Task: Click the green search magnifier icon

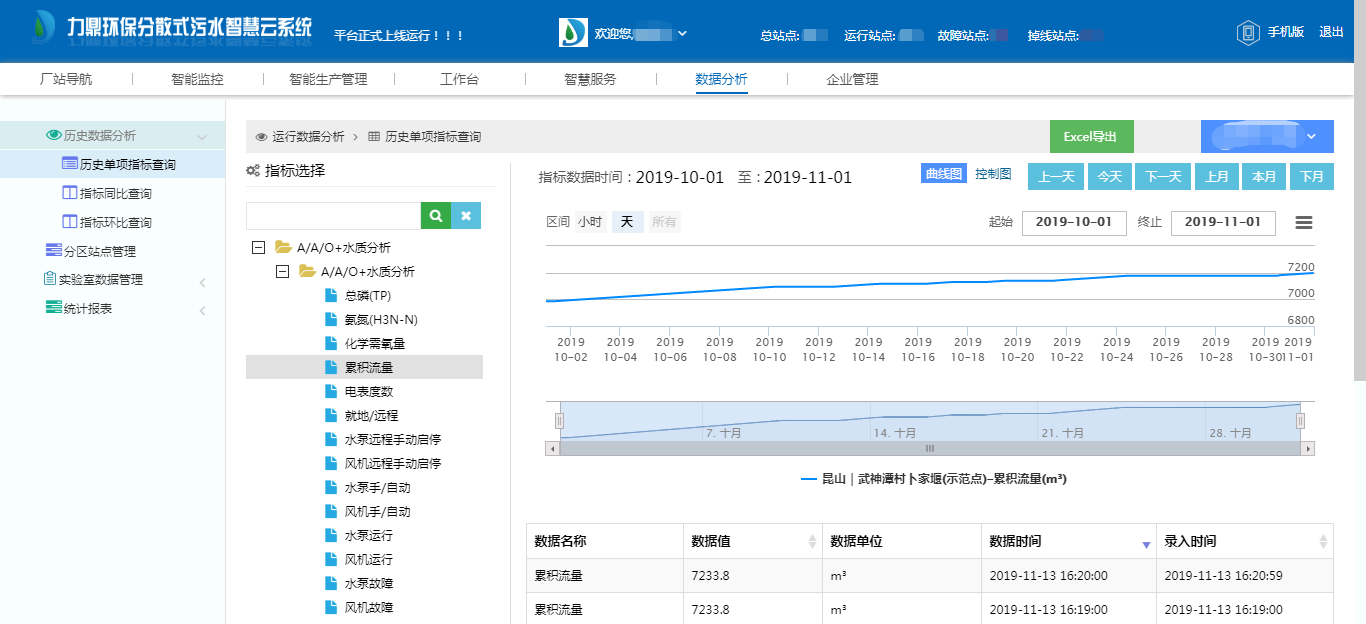Action: click(x=436, y=215)
